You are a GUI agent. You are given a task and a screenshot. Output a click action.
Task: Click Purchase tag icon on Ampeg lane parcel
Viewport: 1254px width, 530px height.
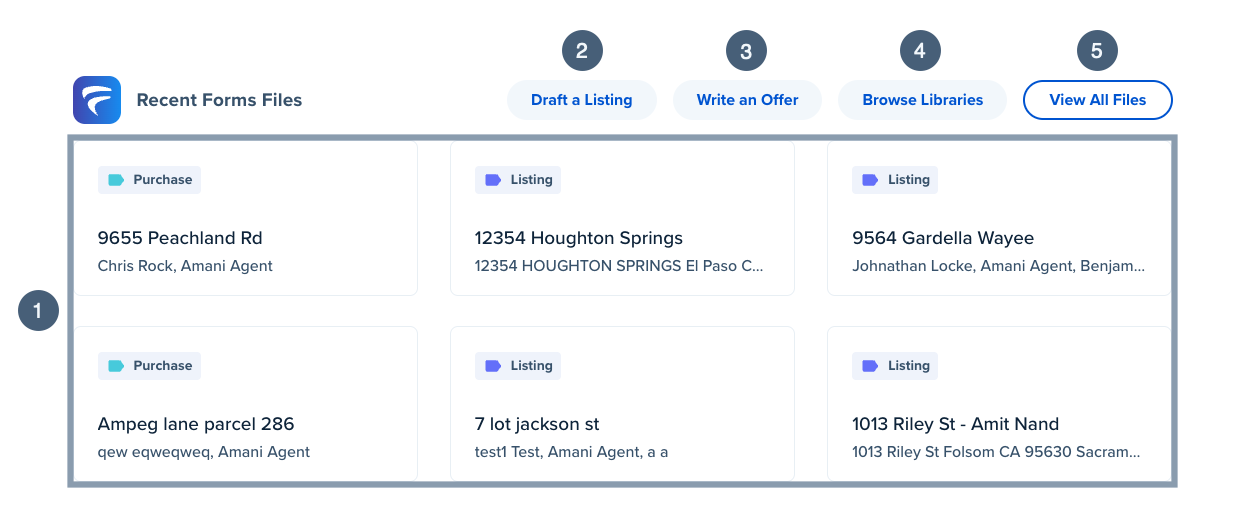point(116,366)
